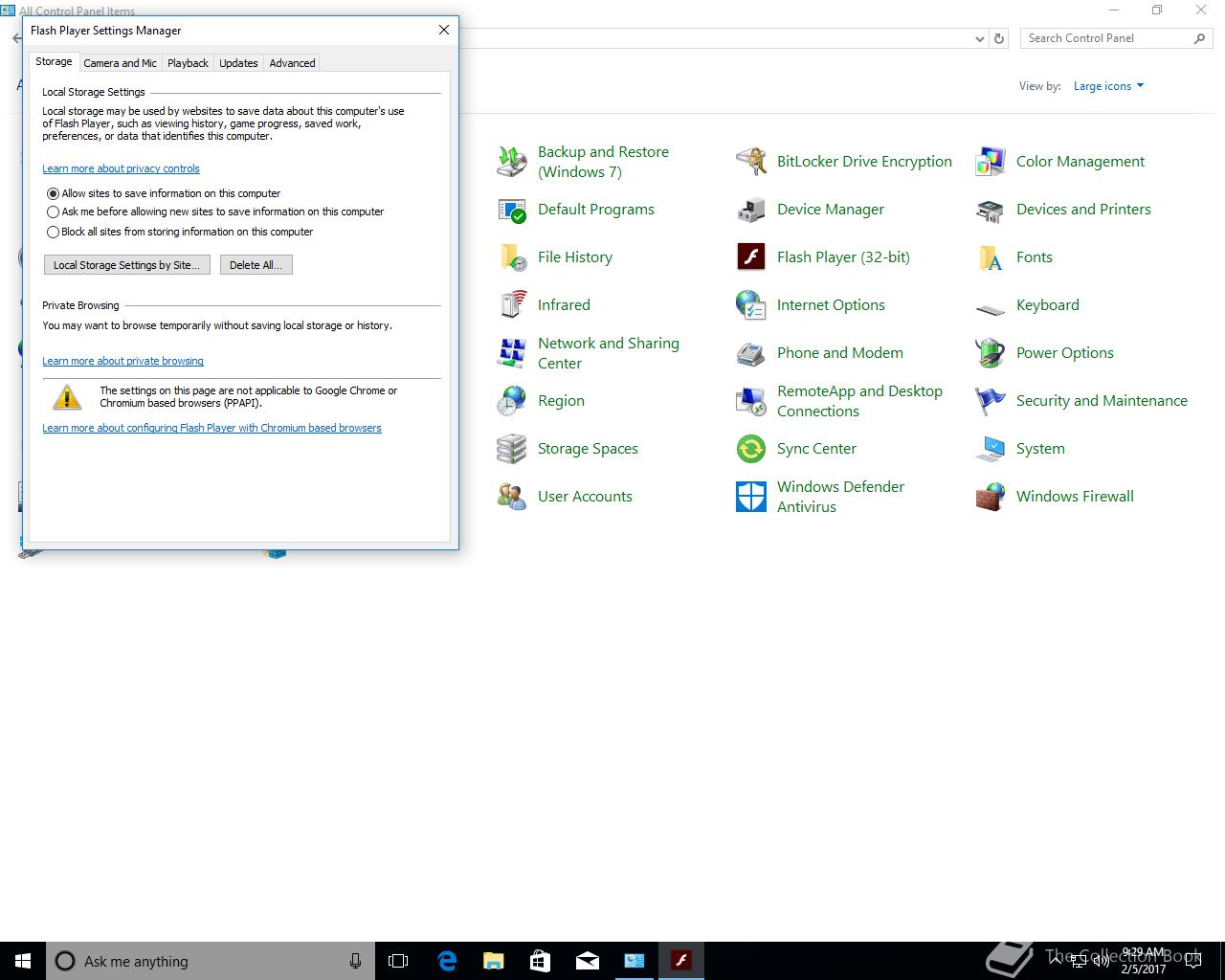Open the Backup and Restore (Windows 7) icon

click(512, 162)
